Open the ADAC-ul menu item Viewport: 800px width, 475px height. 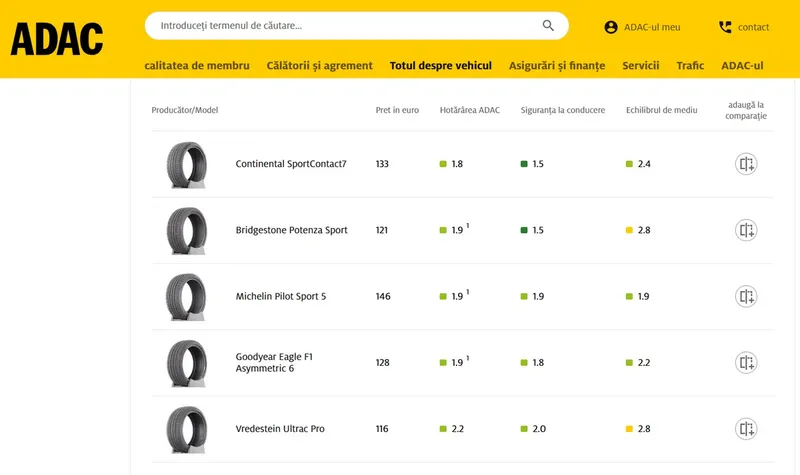(x=742, y=66)
